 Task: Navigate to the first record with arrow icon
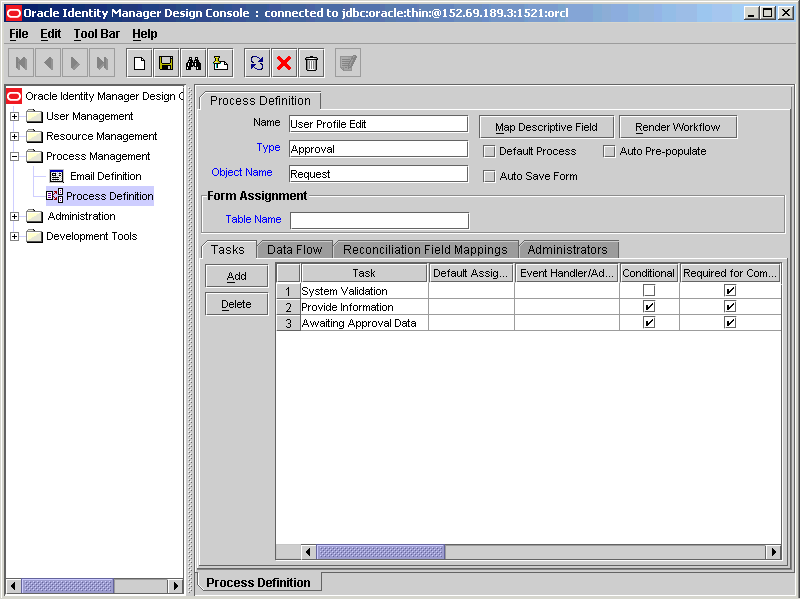[20, 62]
